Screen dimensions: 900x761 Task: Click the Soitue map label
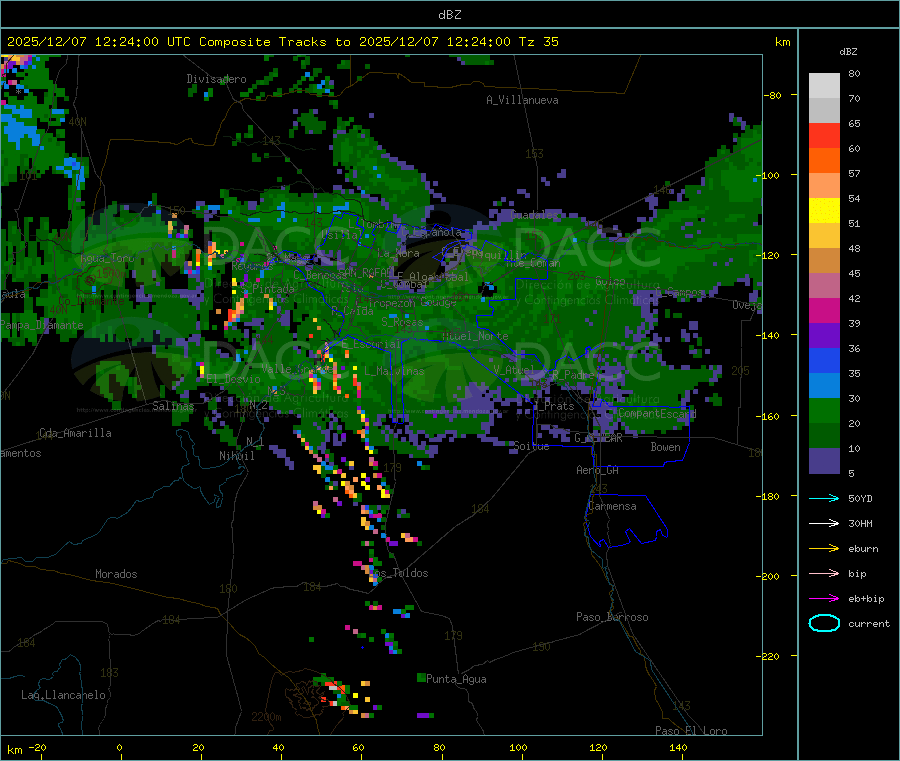[532, 446]
